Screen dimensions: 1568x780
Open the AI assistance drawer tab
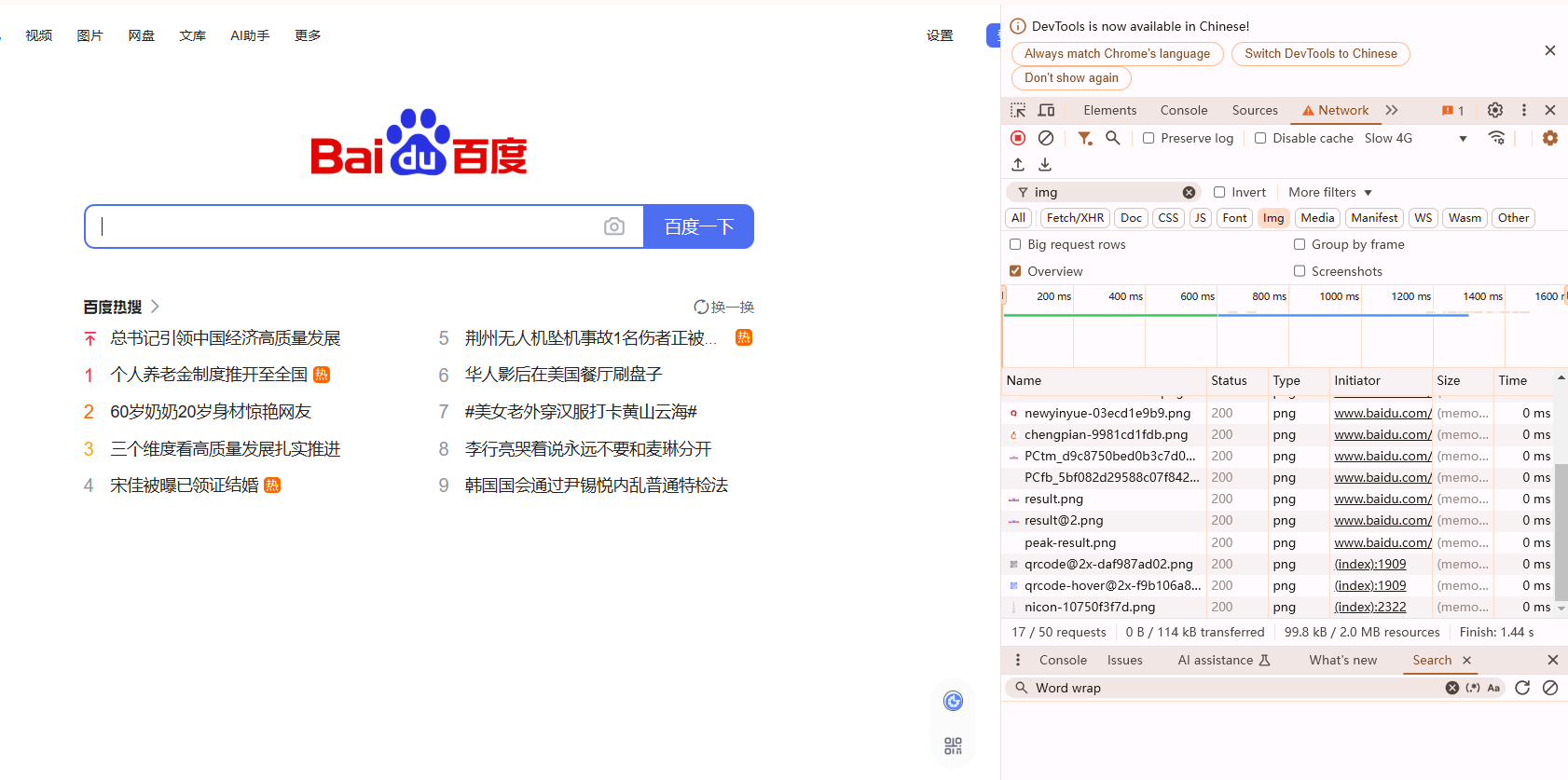click(1224, 660)
